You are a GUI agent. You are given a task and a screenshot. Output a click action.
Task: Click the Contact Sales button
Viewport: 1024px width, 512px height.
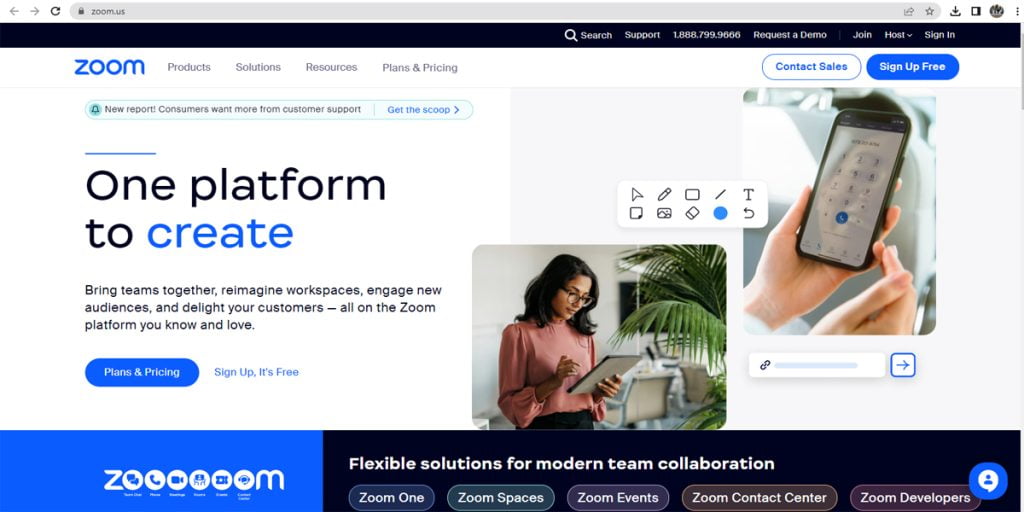pos(811,67)
